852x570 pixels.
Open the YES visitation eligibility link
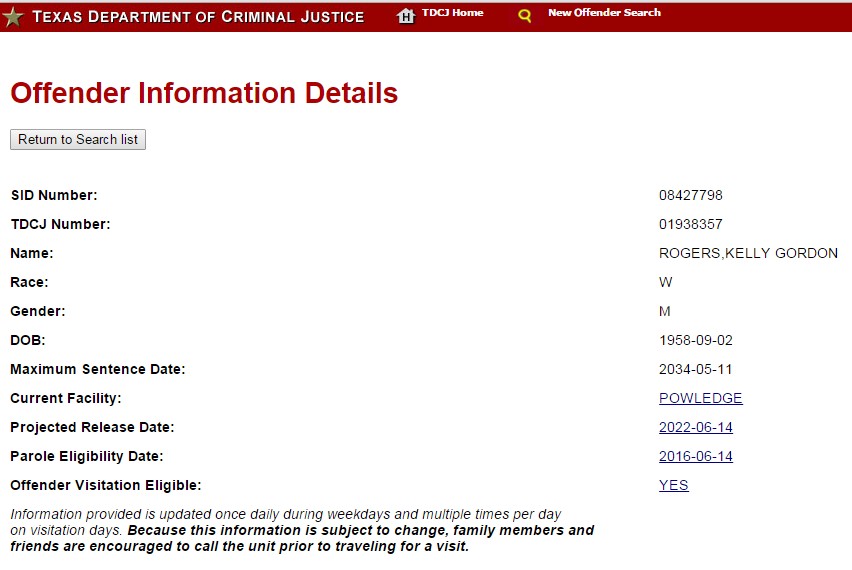(x=674, y=485)
